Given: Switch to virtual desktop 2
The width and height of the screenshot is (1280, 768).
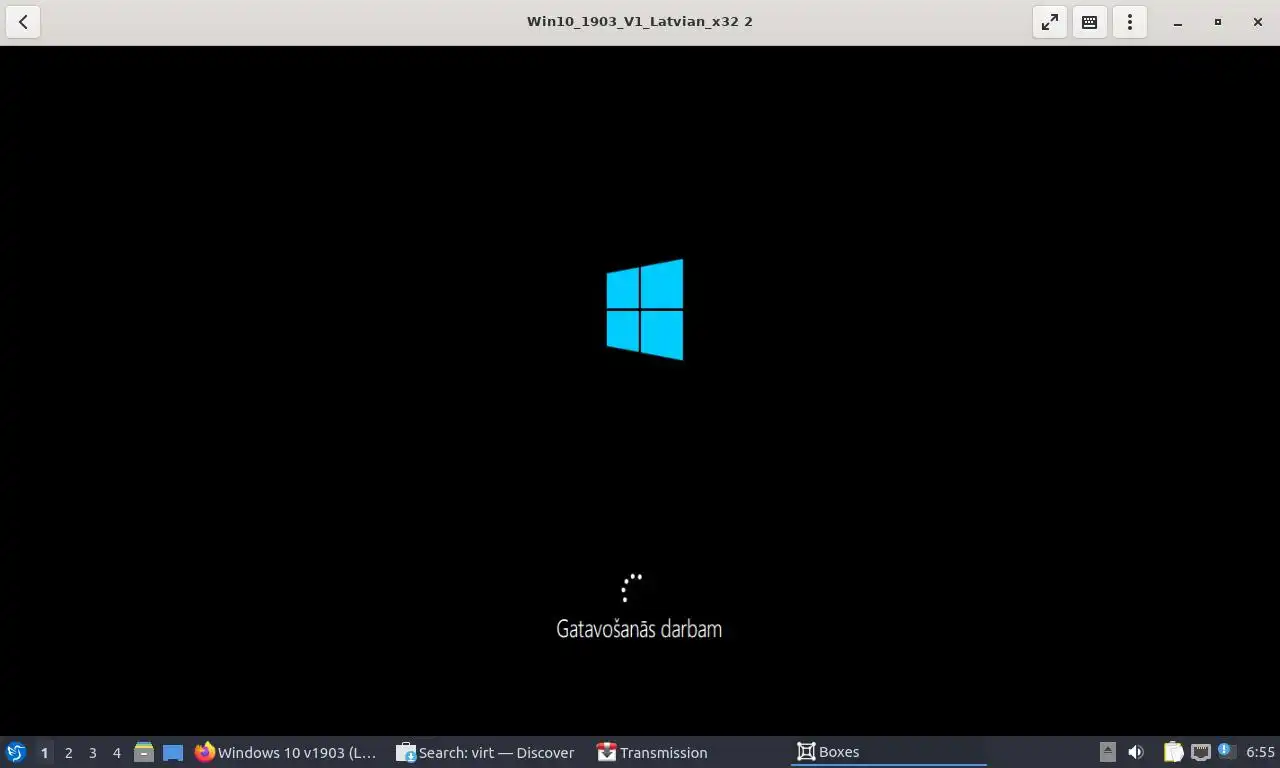Looking at the screenshot, I should click(68, 752).
